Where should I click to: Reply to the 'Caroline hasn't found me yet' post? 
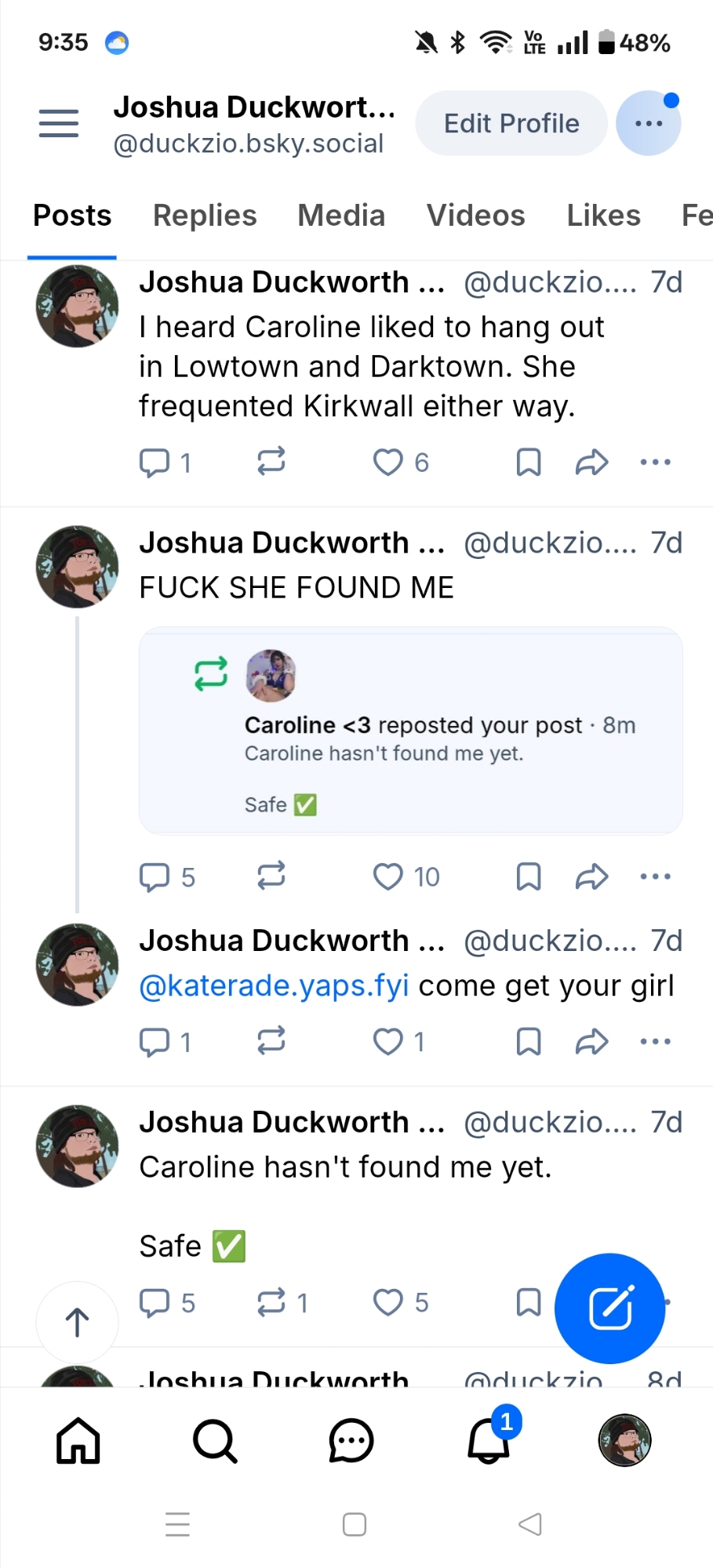(x=155, y=1302)
